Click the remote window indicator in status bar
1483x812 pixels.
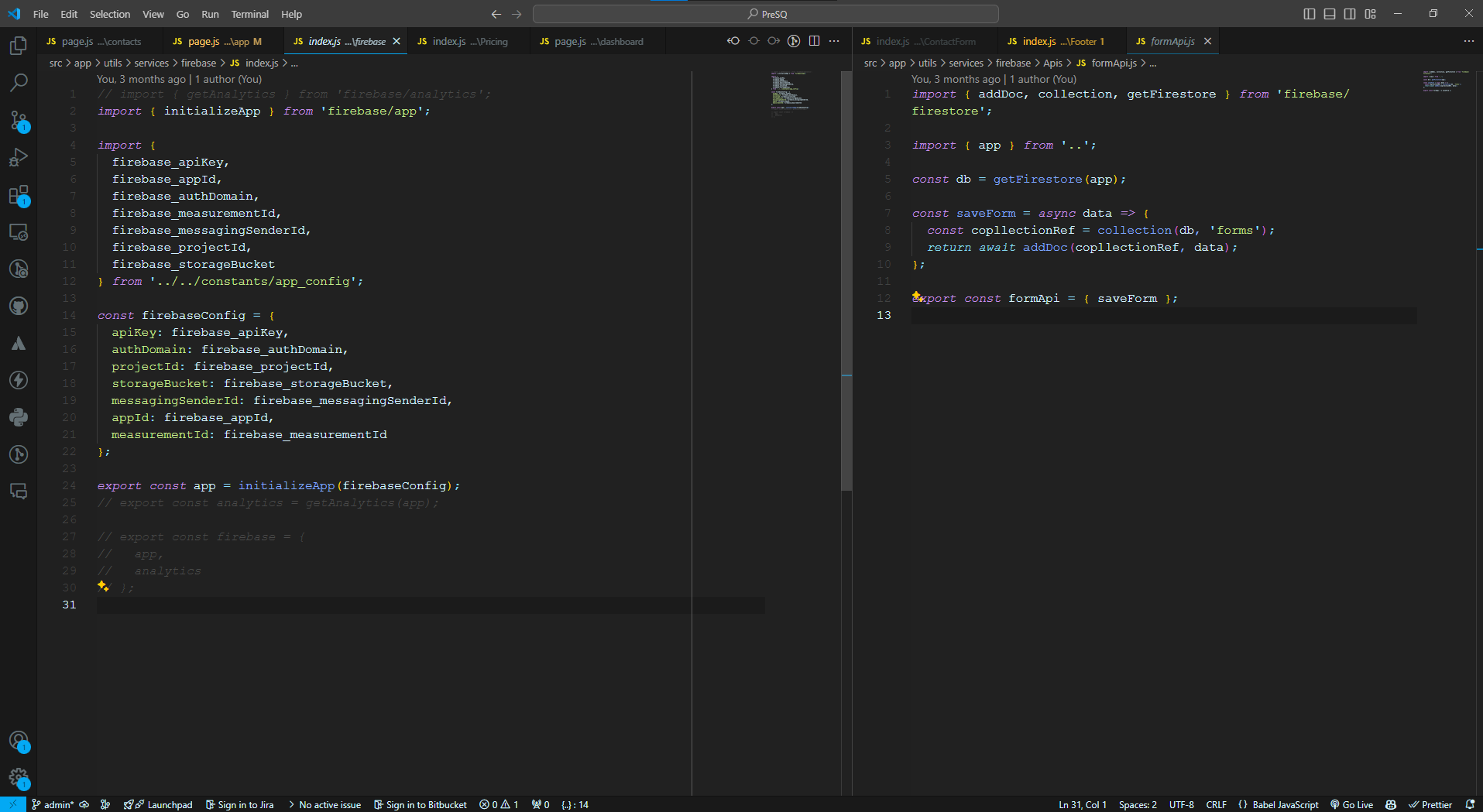[12, 804]
